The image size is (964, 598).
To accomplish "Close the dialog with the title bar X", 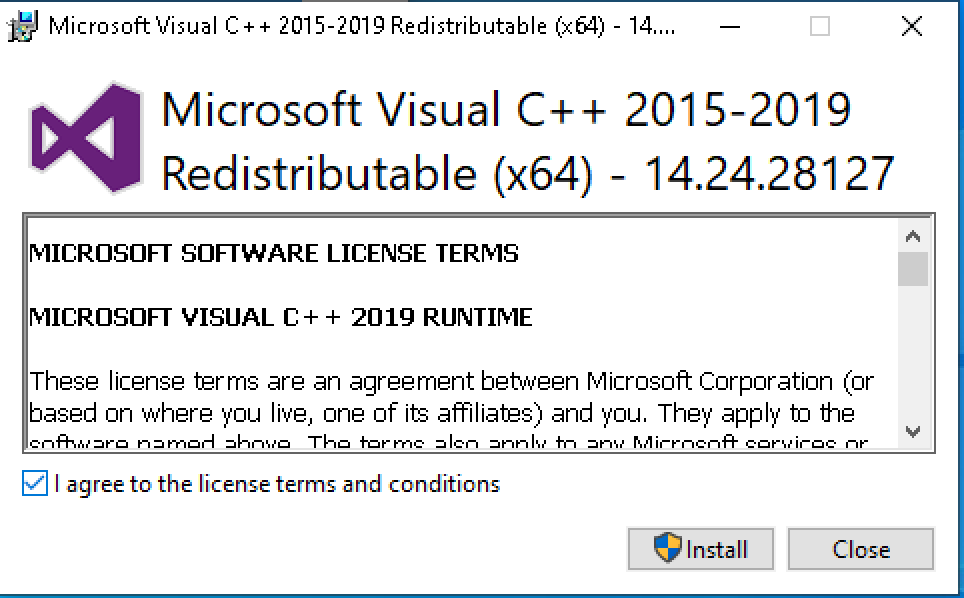I will tap(911, 26).
